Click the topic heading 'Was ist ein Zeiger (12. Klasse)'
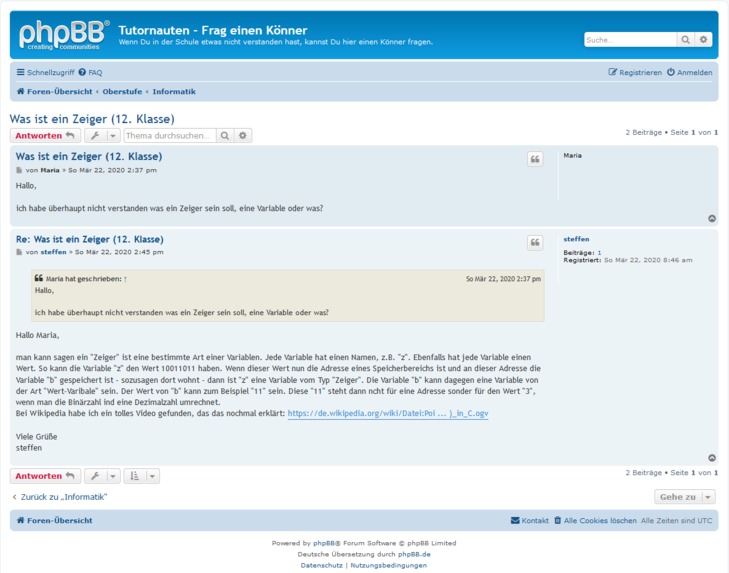The image size is (729, 573). [x=92, y=119]
